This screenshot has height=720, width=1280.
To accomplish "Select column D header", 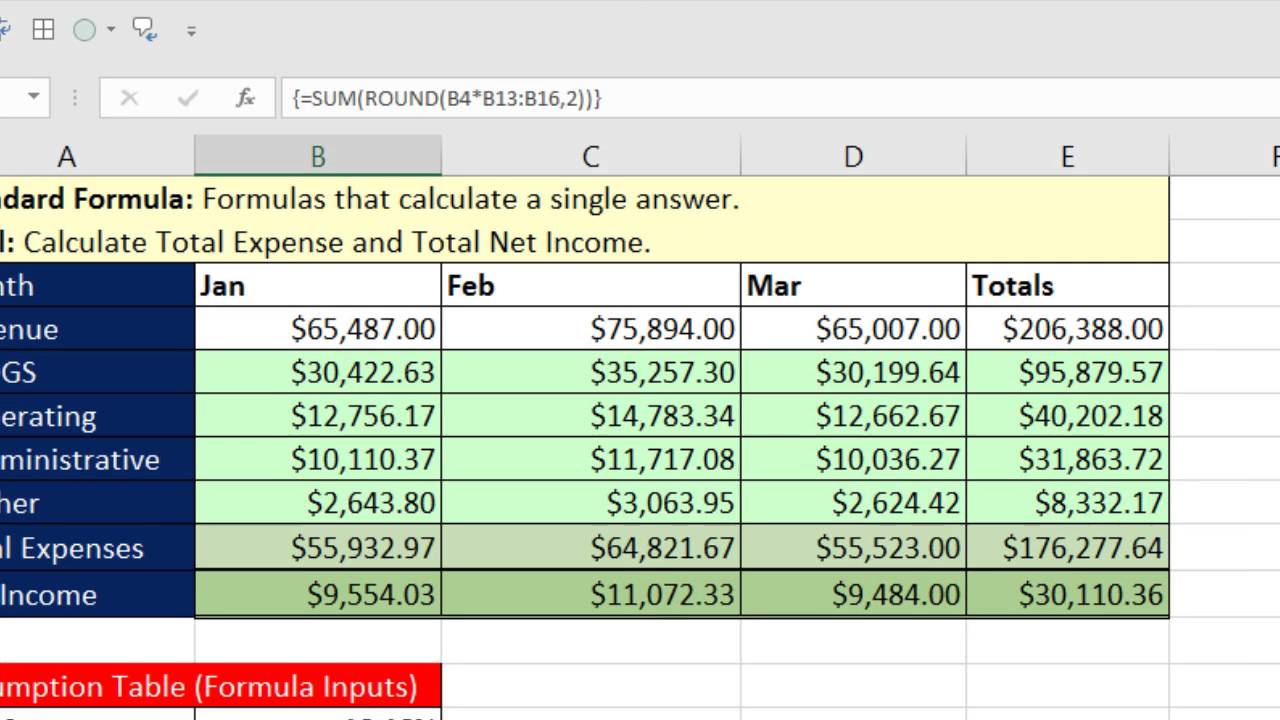I will 853,157.
